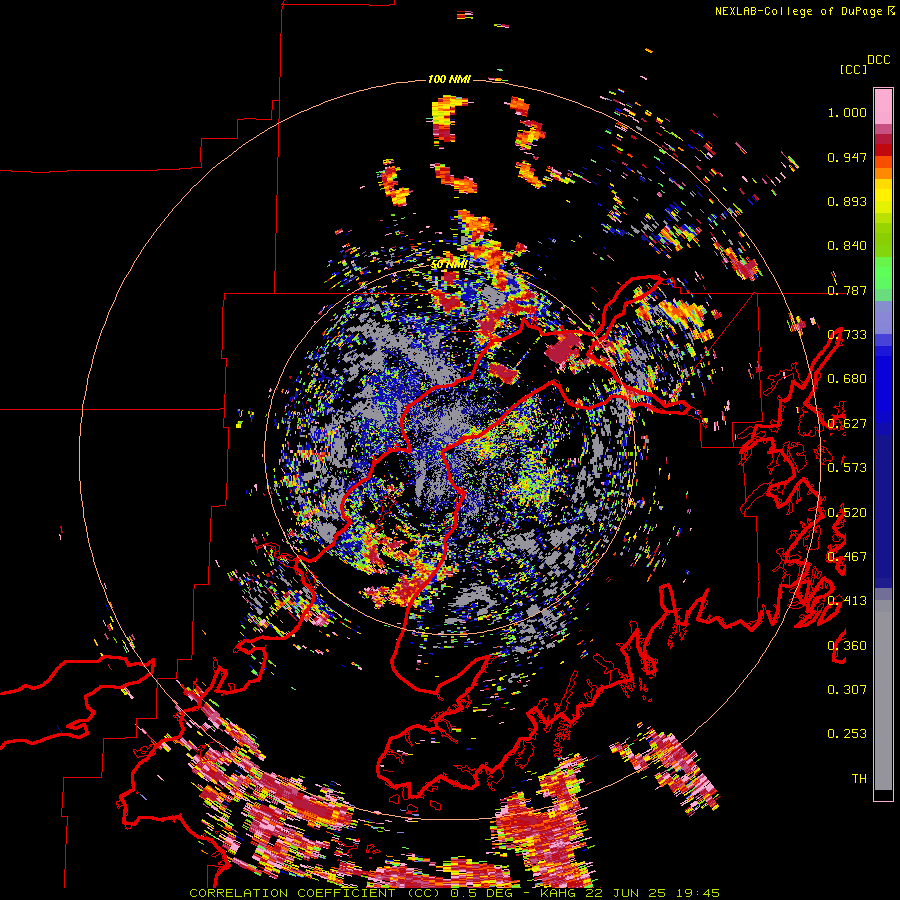The width and height of the screenshot is (900, 900).
Task: Click the 0.733 legend value
Action: point(847,335)
